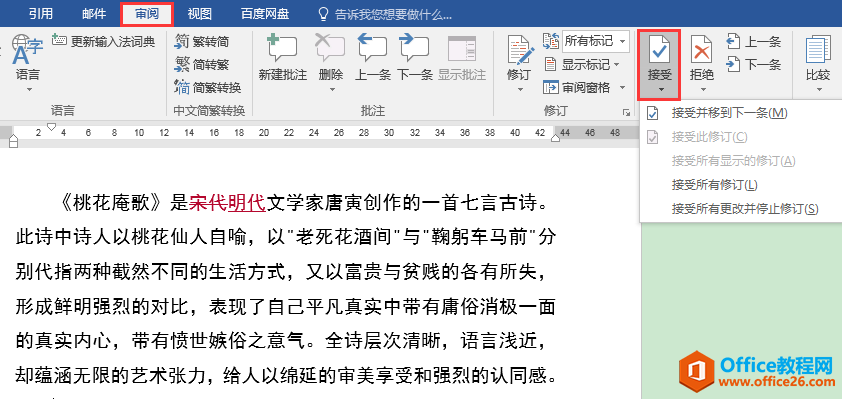Click the title text 《桃花庵歌》
This screenshot has height=399, width=842.
click(x=111, y=203)
